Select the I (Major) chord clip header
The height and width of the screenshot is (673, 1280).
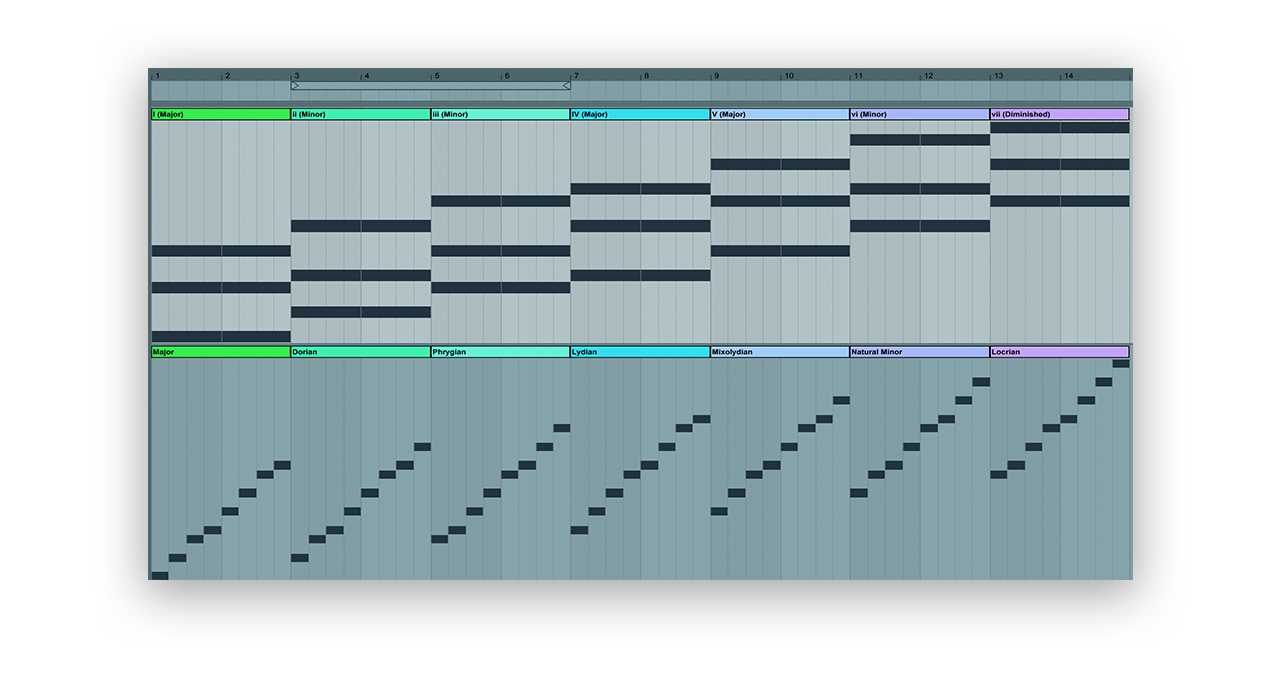(221, 114)
